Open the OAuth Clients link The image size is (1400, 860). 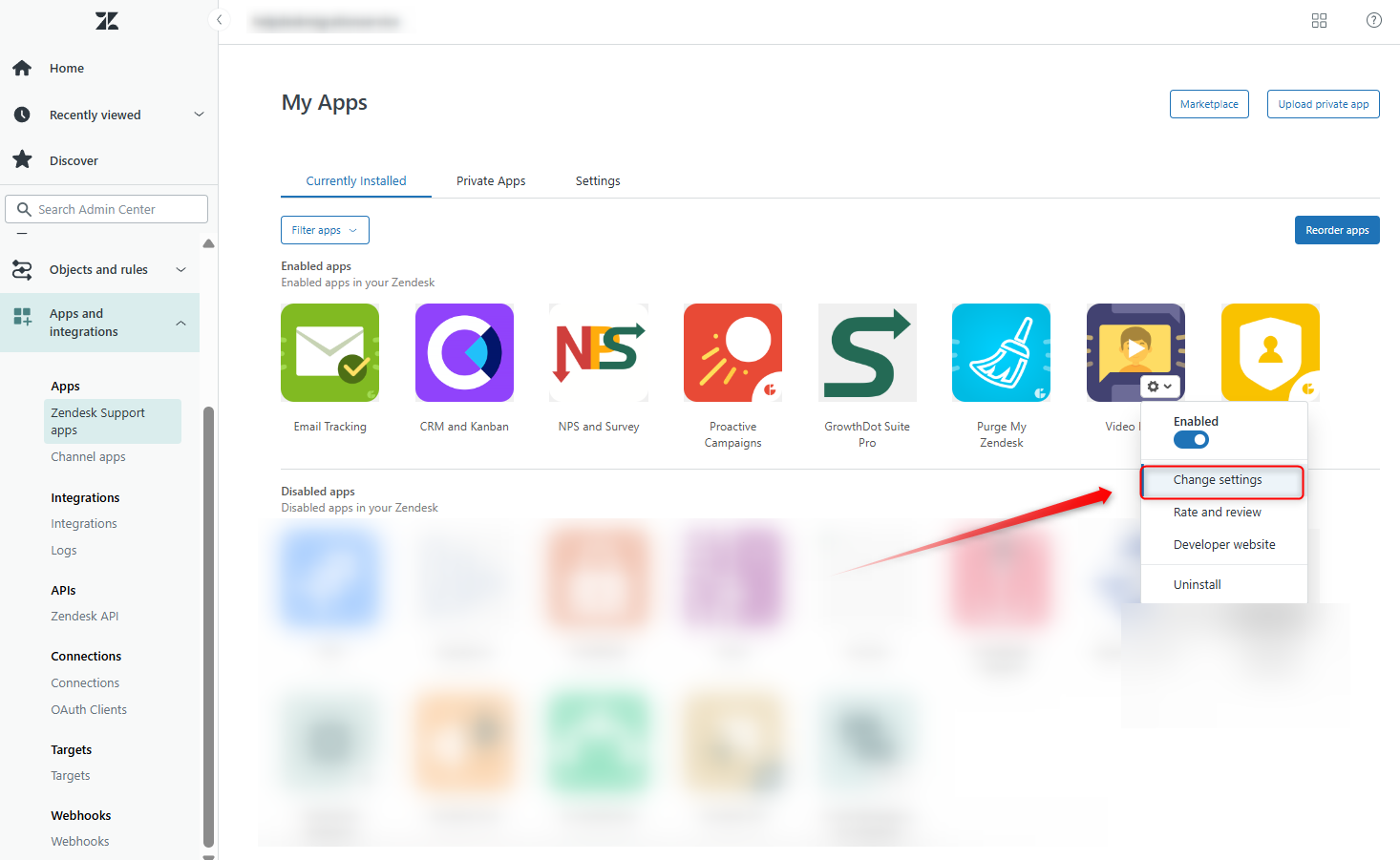point(89,710)
